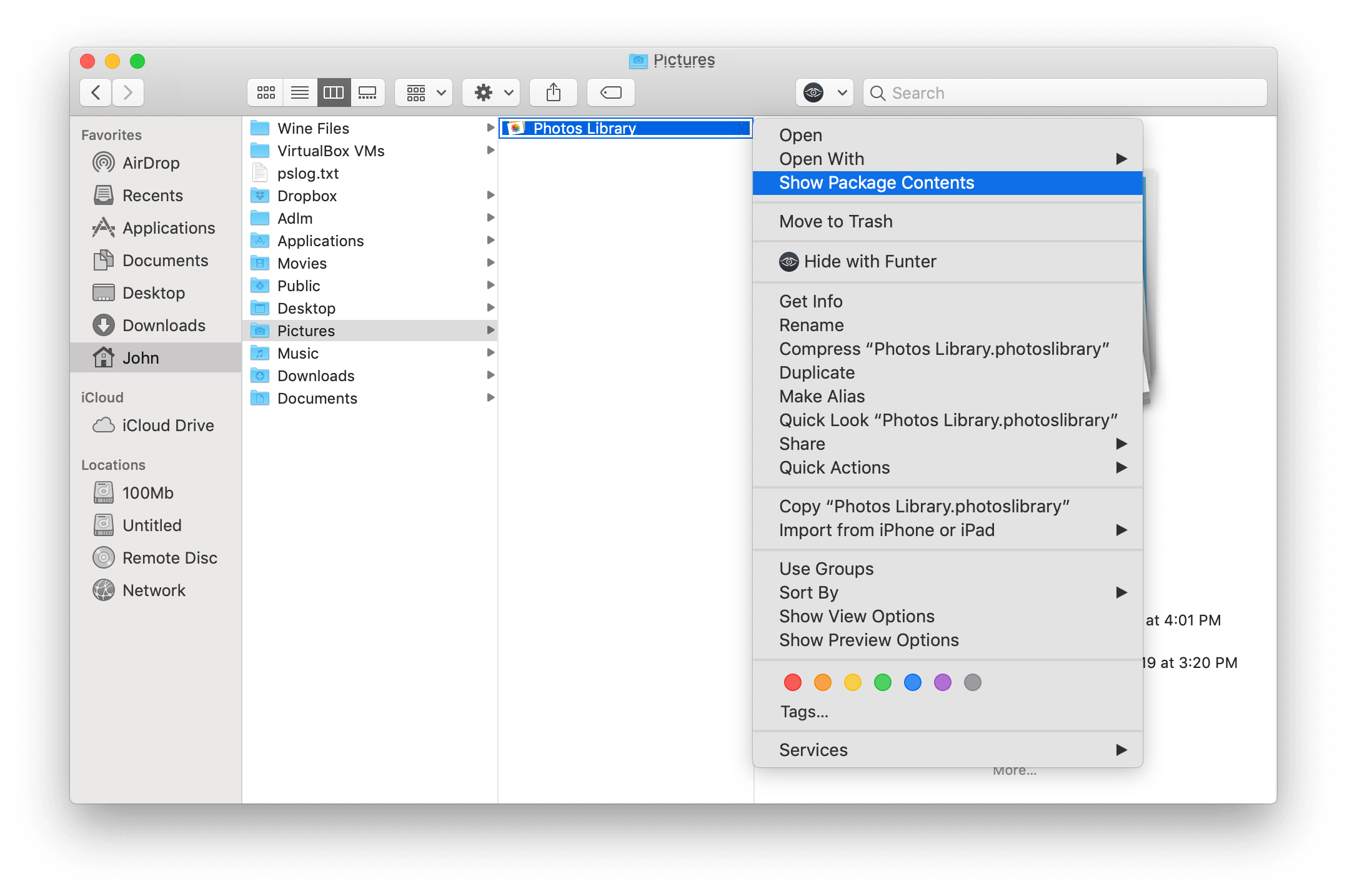1347x896 pixels.
Task: Click the Settings gear icon in toolbar
Action: pos(484,90)
